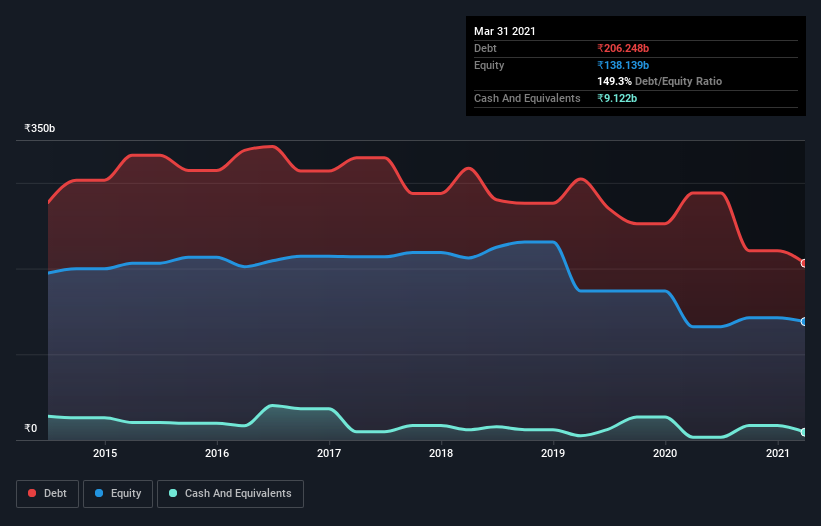The width and height of the screenshot is (821, 526).
Task: Click the ₹350b y-axis label
Action: pos(39,128)
